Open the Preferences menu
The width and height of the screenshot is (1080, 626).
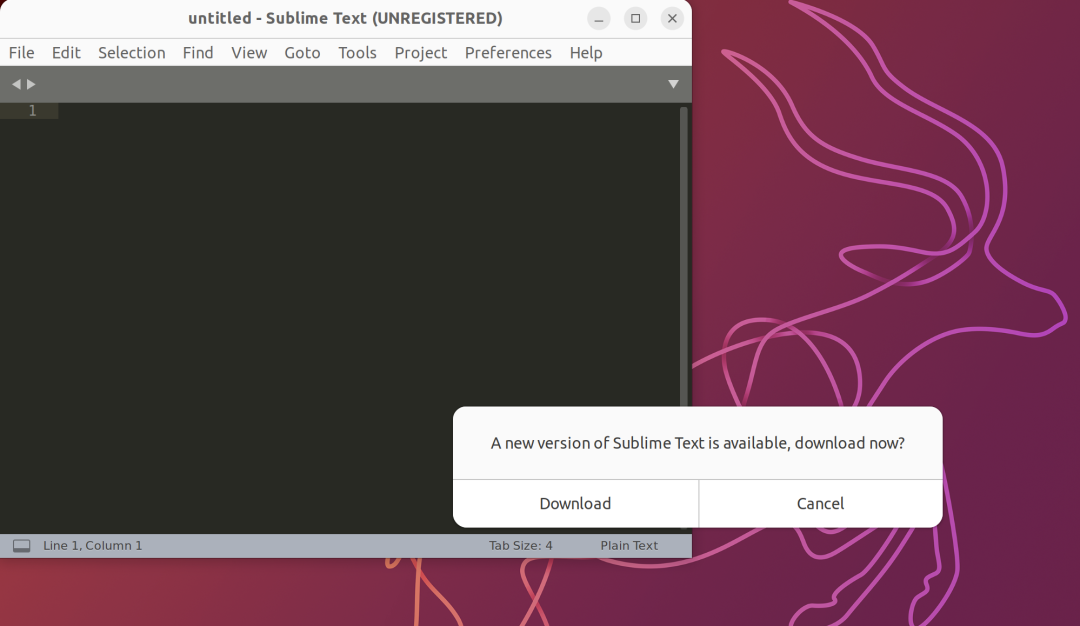(508, 53)
